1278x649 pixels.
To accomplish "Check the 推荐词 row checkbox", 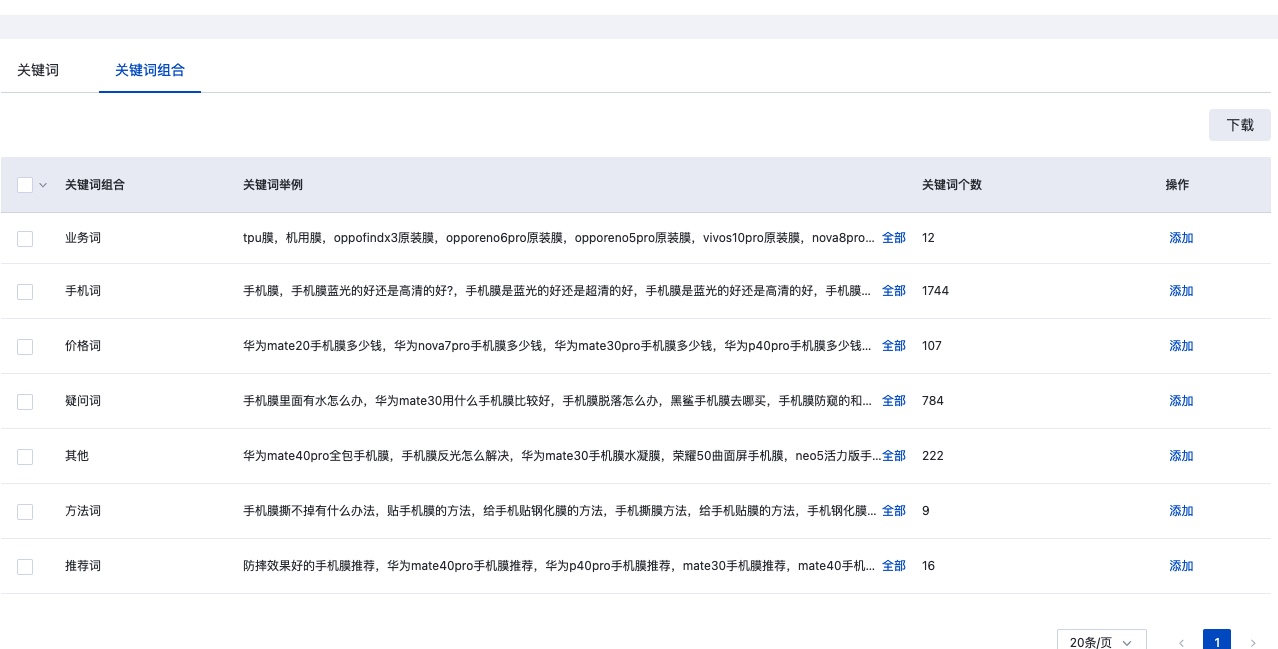I will [x=25, y=566].
